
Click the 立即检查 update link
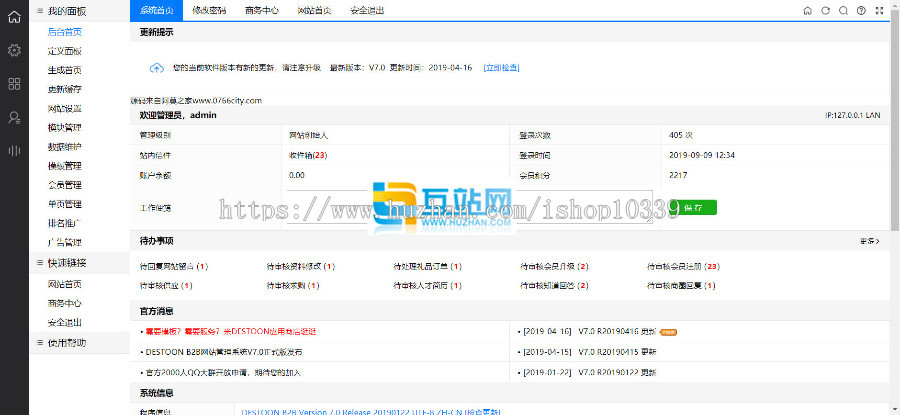coord(502,68)
